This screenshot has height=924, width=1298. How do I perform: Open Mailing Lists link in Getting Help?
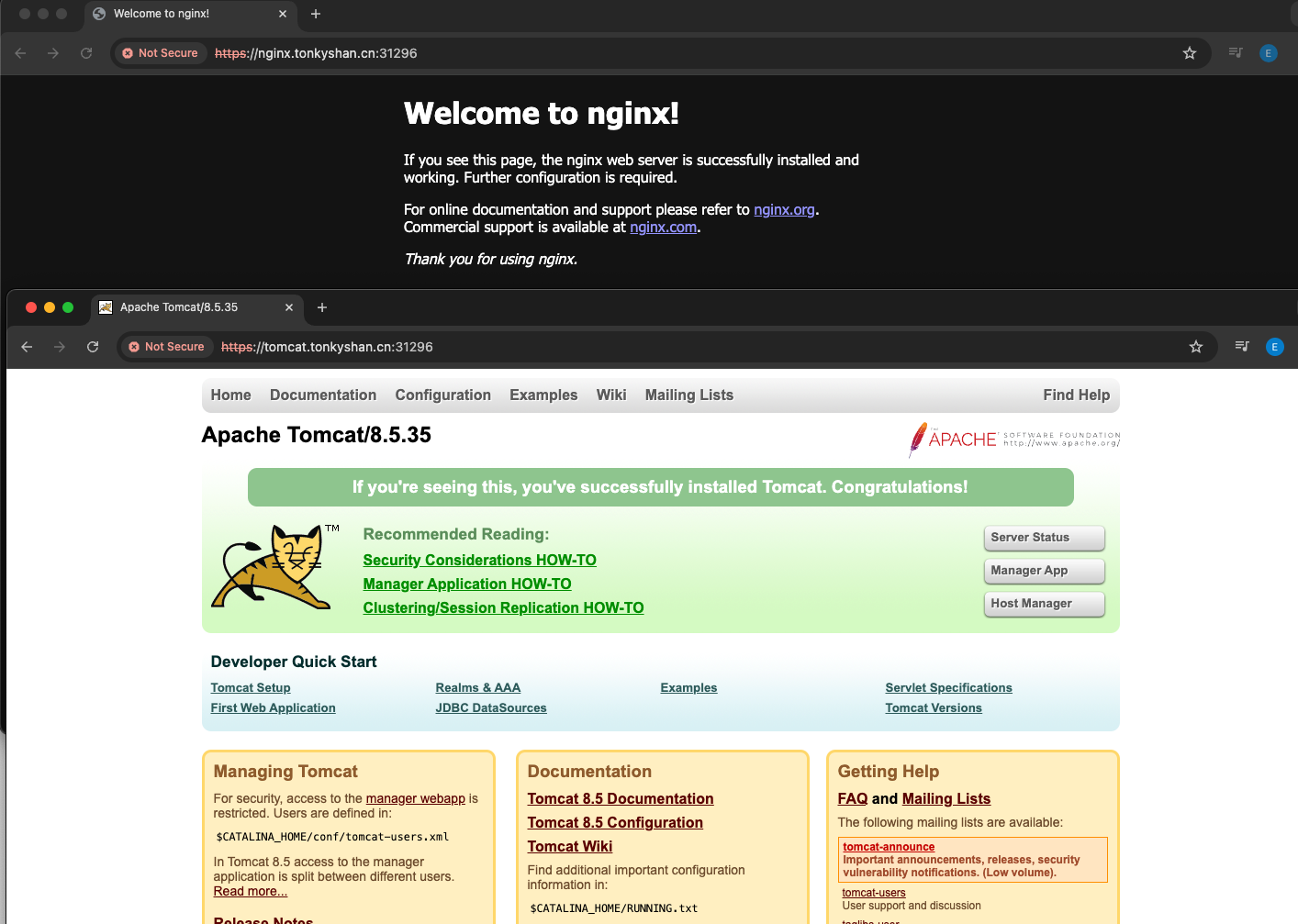(946, 799)
